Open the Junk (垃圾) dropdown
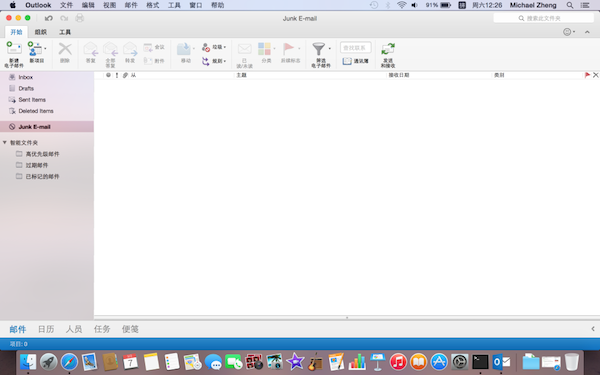 click(x=214, y=47)
